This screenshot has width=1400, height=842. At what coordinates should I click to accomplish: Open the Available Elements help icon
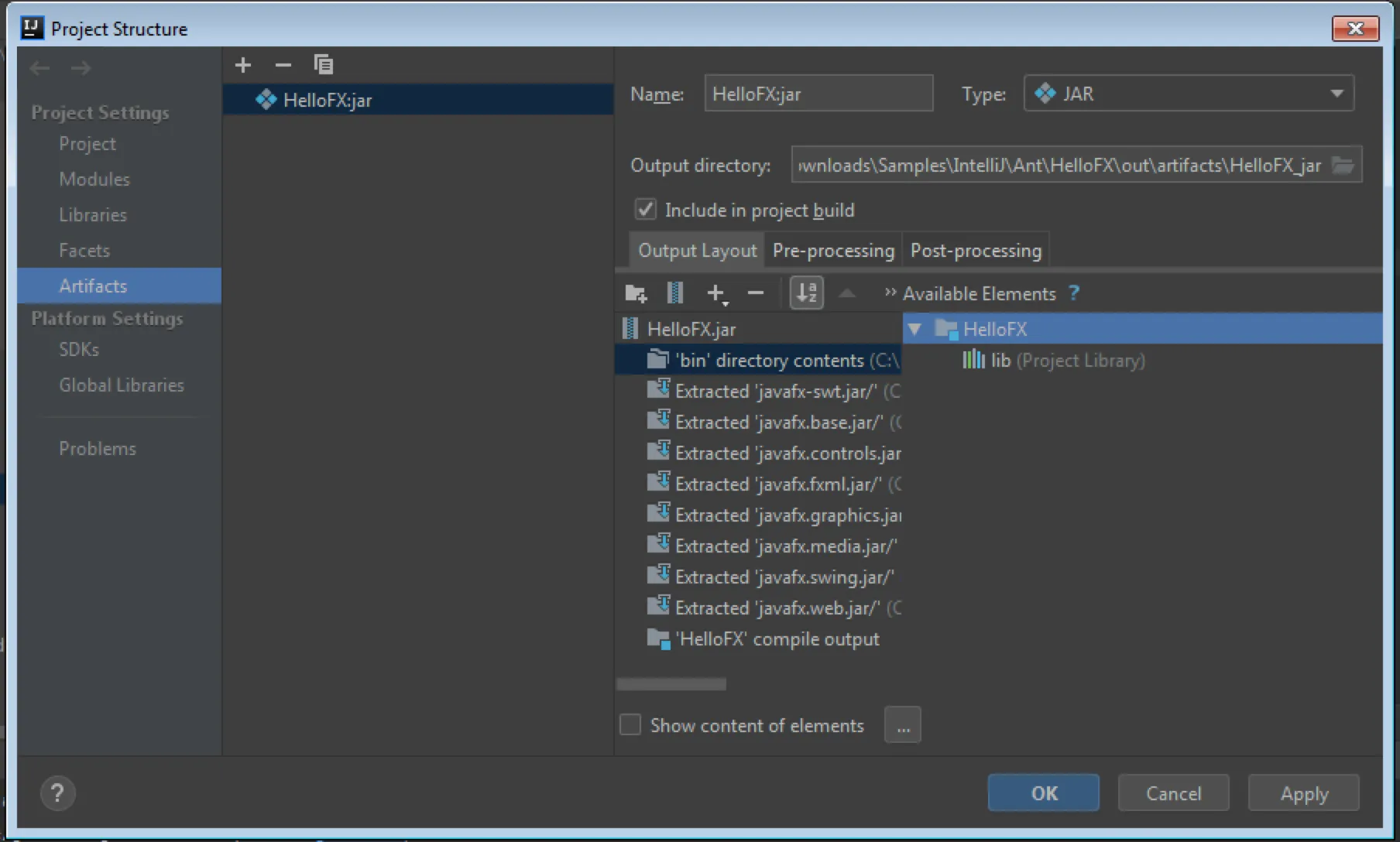pos(1074,293)
